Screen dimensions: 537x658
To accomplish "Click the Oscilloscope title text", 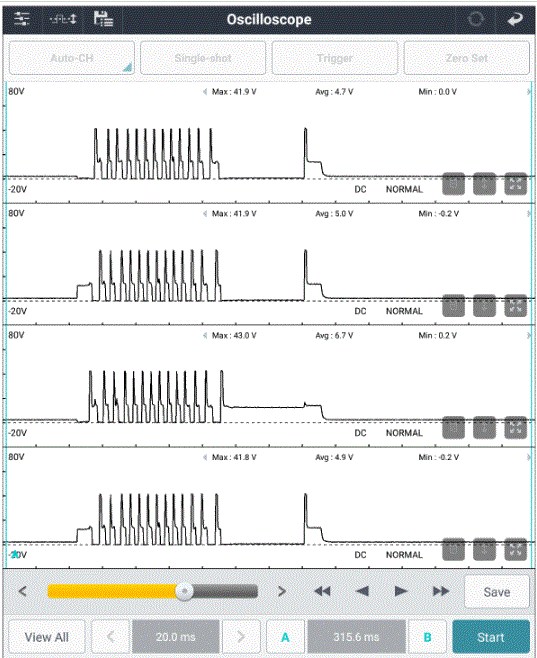I will tap(269, 19).
